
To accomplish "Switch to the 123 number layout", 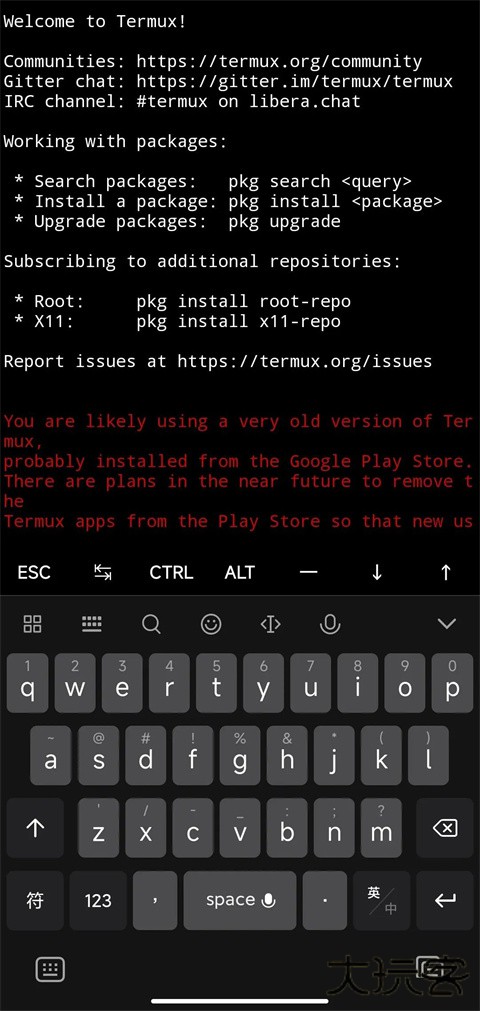I will coord(98,900).
